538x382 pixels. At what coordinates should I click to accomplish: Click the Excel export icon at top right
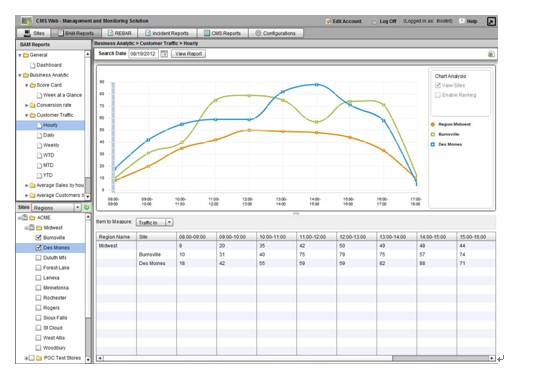[491, 54]
